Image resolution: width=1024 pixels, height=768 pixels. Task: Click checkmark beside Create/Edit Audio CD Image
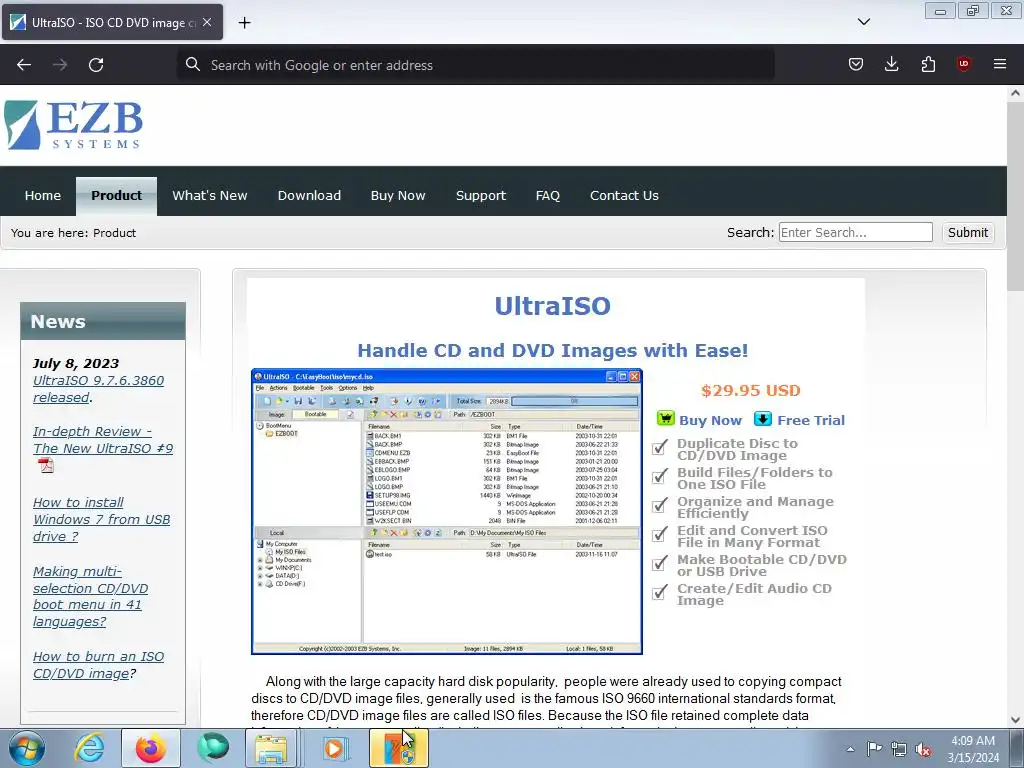[660, 593]
